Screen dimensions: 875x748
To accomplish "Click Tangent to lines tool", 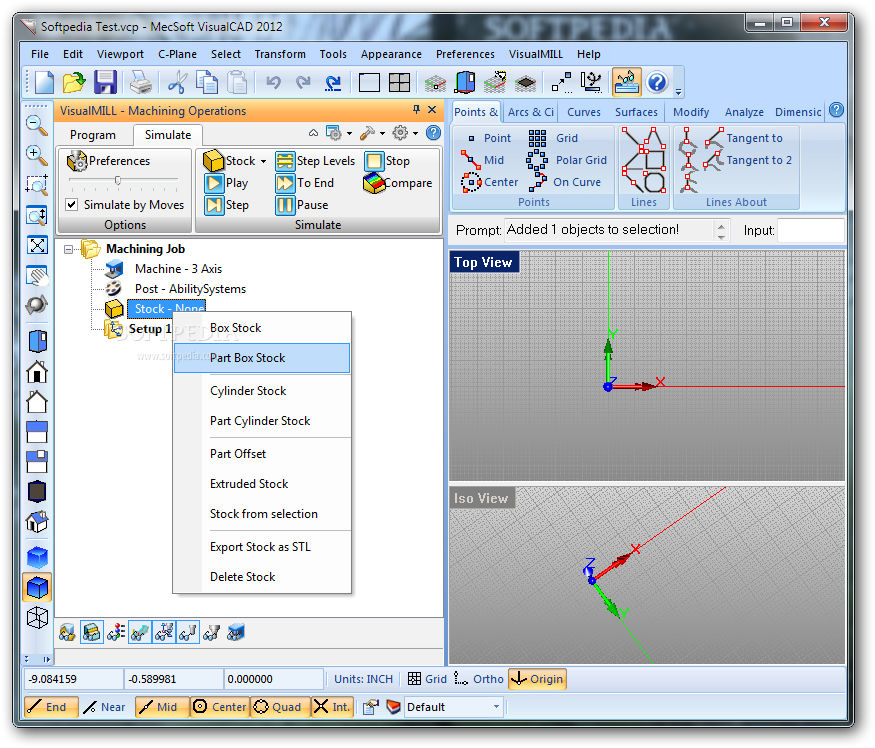I will pos(744,138).
